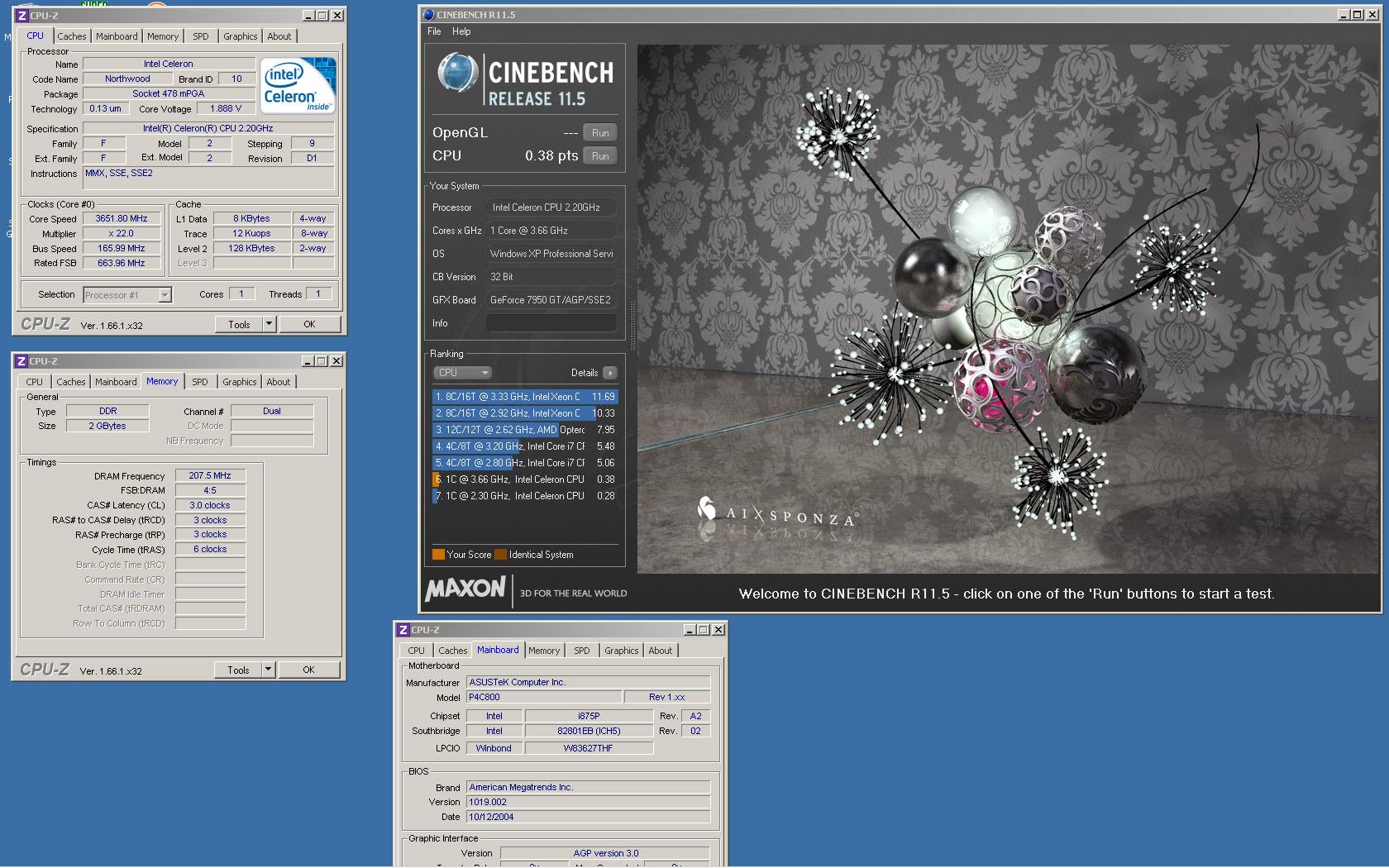Open About tab in top CPU-Z window

(279, 36)
